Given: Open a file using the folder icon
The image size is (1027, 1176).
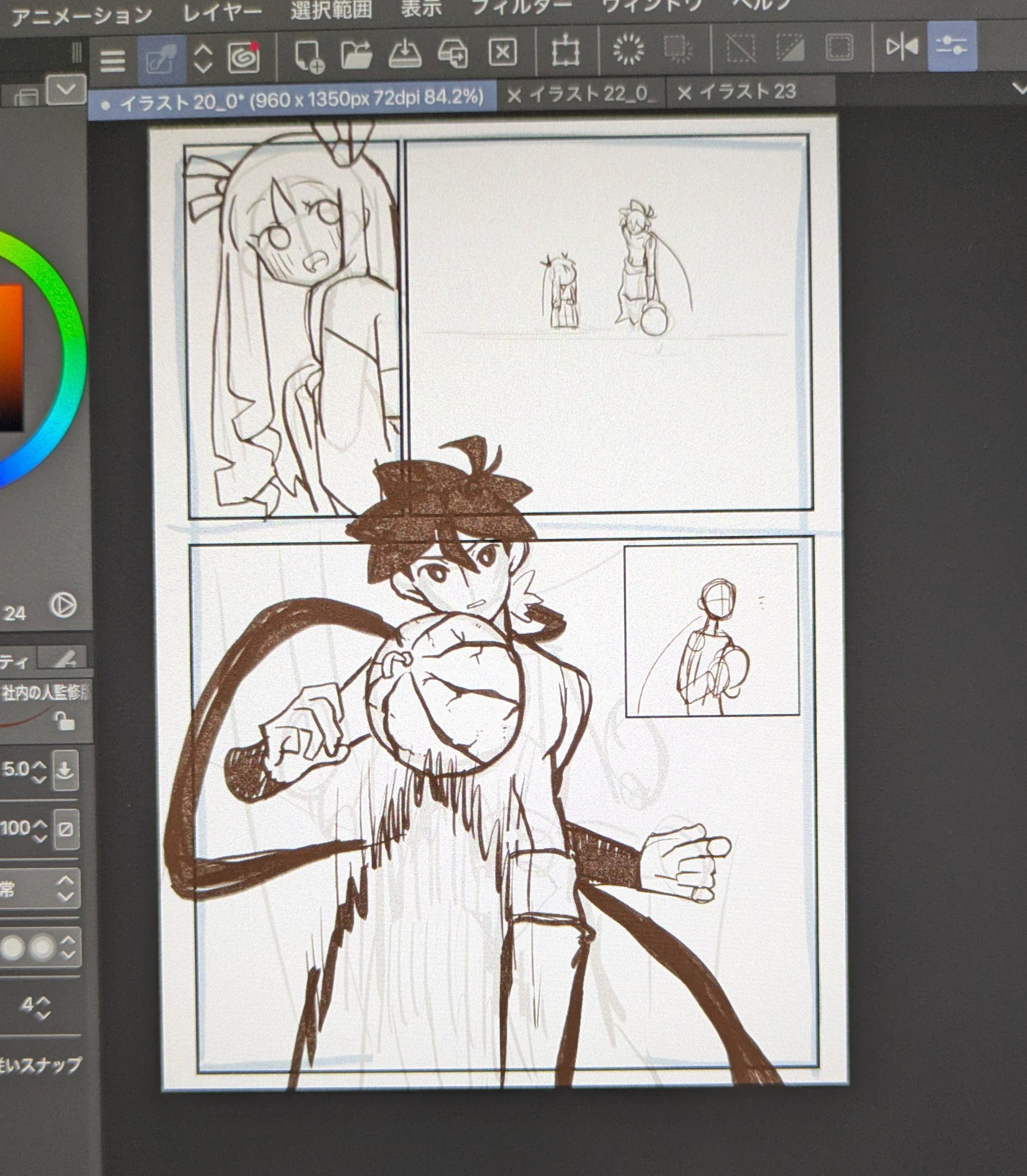Looking at the screenshot, I should 357,55.
